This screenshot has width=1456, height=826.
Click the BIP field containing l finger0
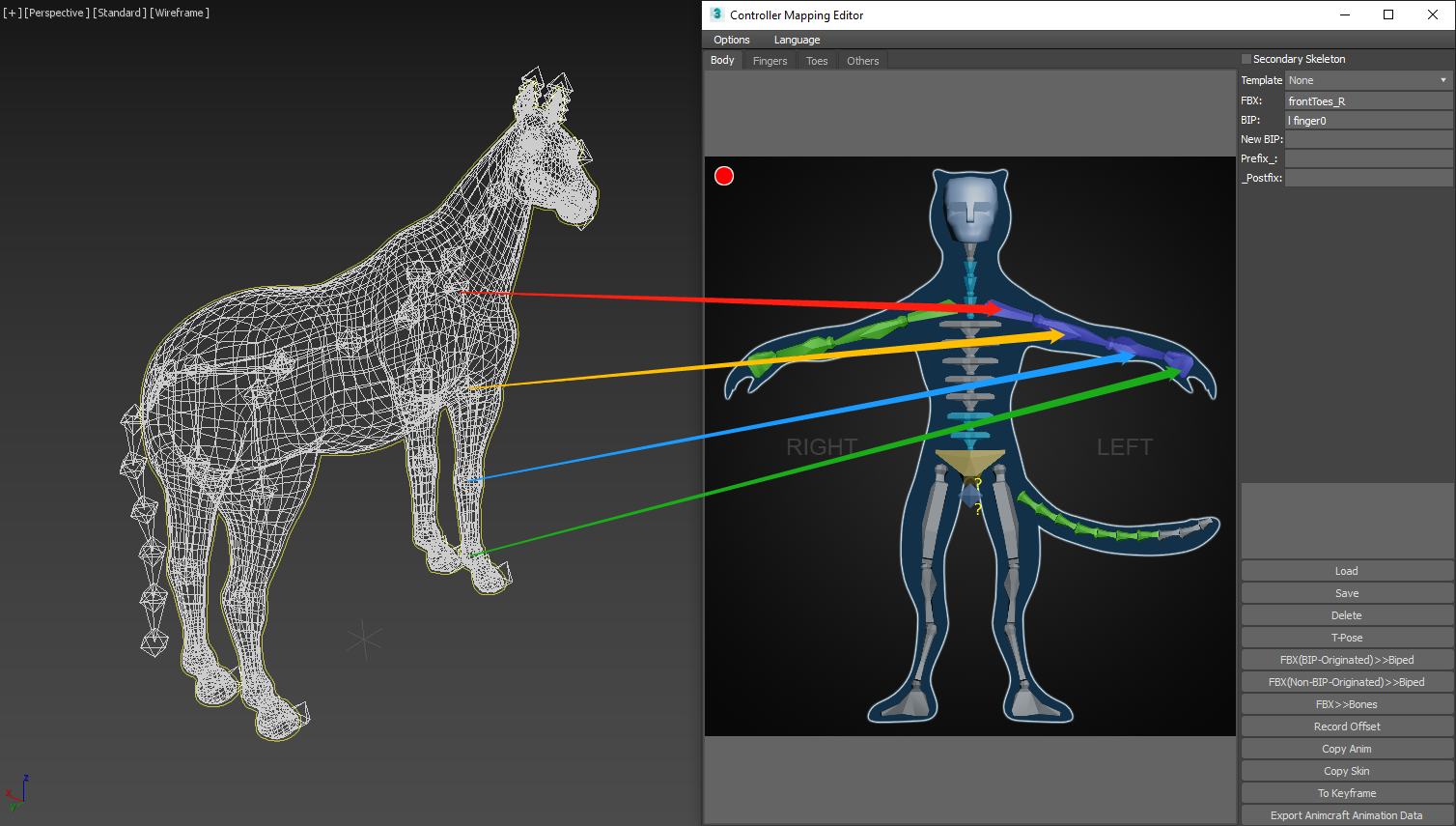click(x=1368, y=121)
